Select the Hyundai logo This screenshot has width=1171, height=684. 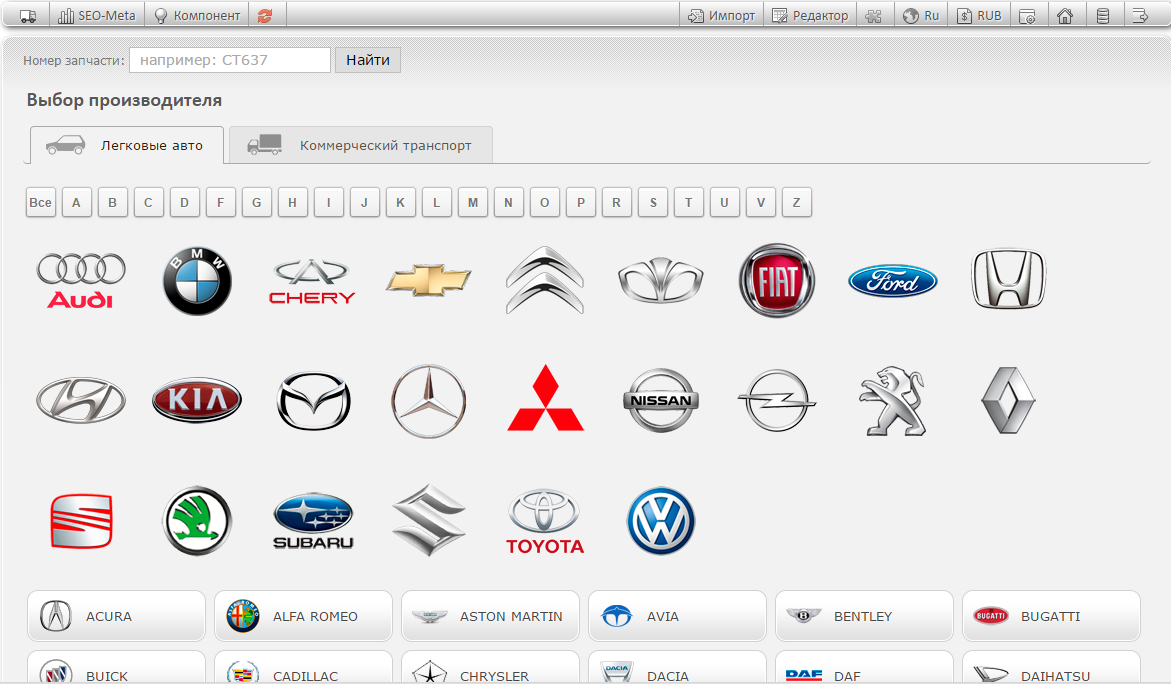click(x=81, y=400)
